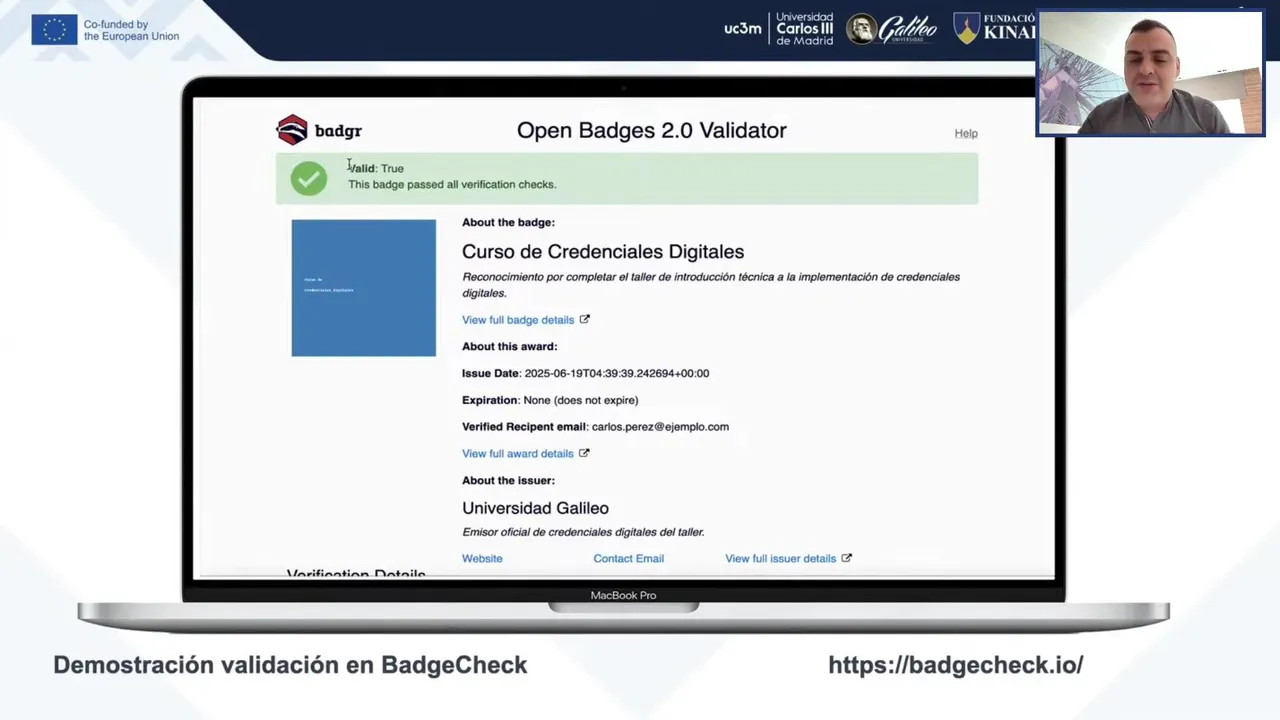Select the issue date value 2025-06-19

coord(617,373)
